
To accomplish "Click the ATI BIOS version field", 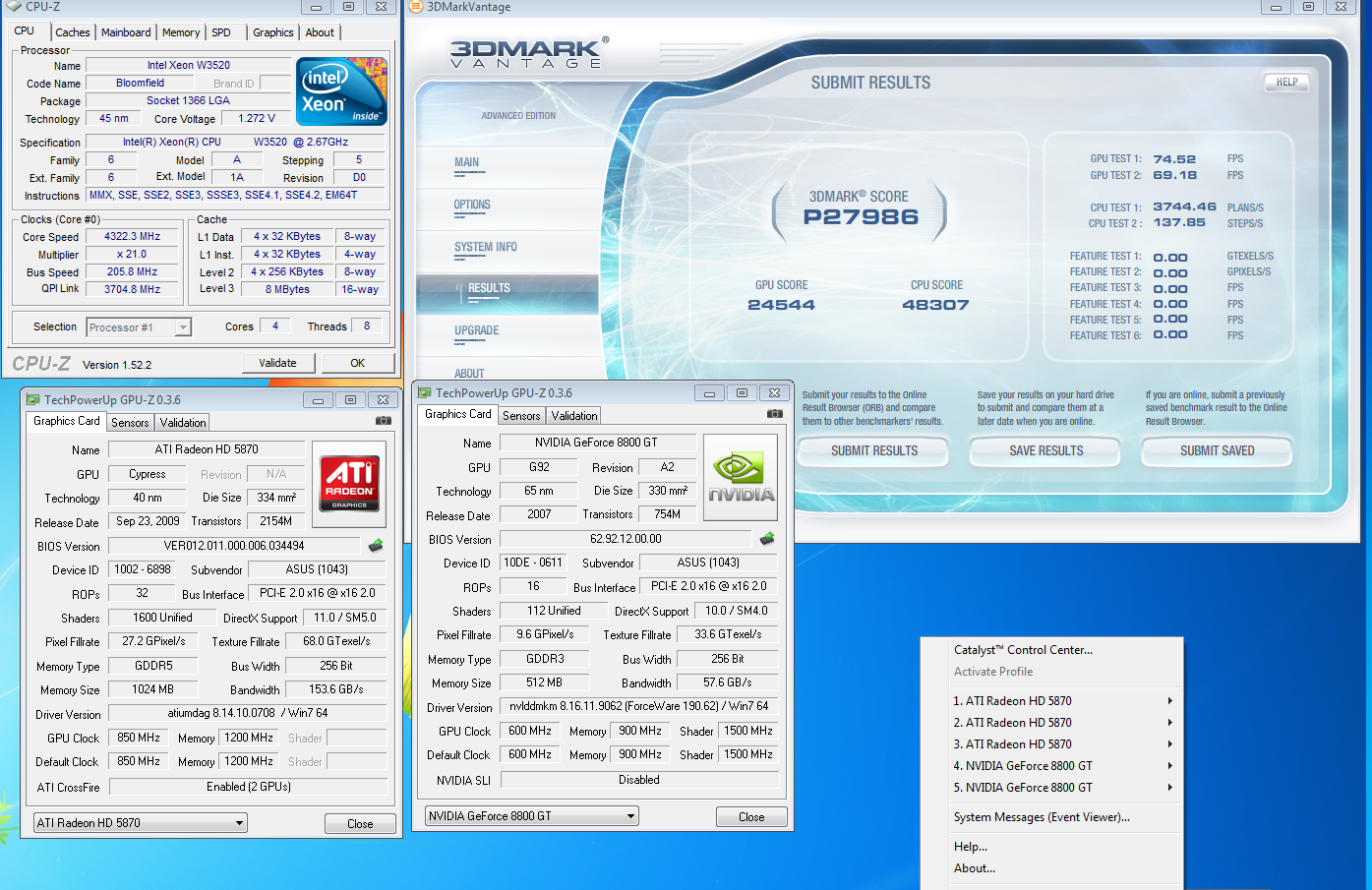I will pos(234,546).
